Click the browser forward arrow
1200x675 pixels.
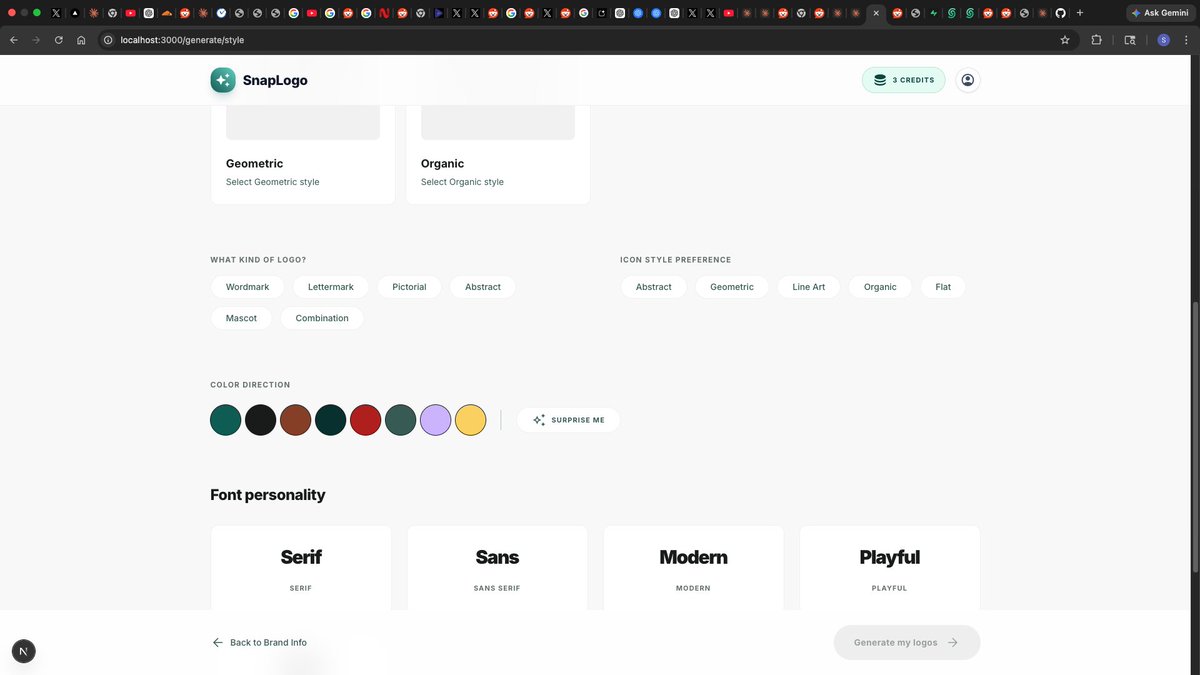[36, 40]
